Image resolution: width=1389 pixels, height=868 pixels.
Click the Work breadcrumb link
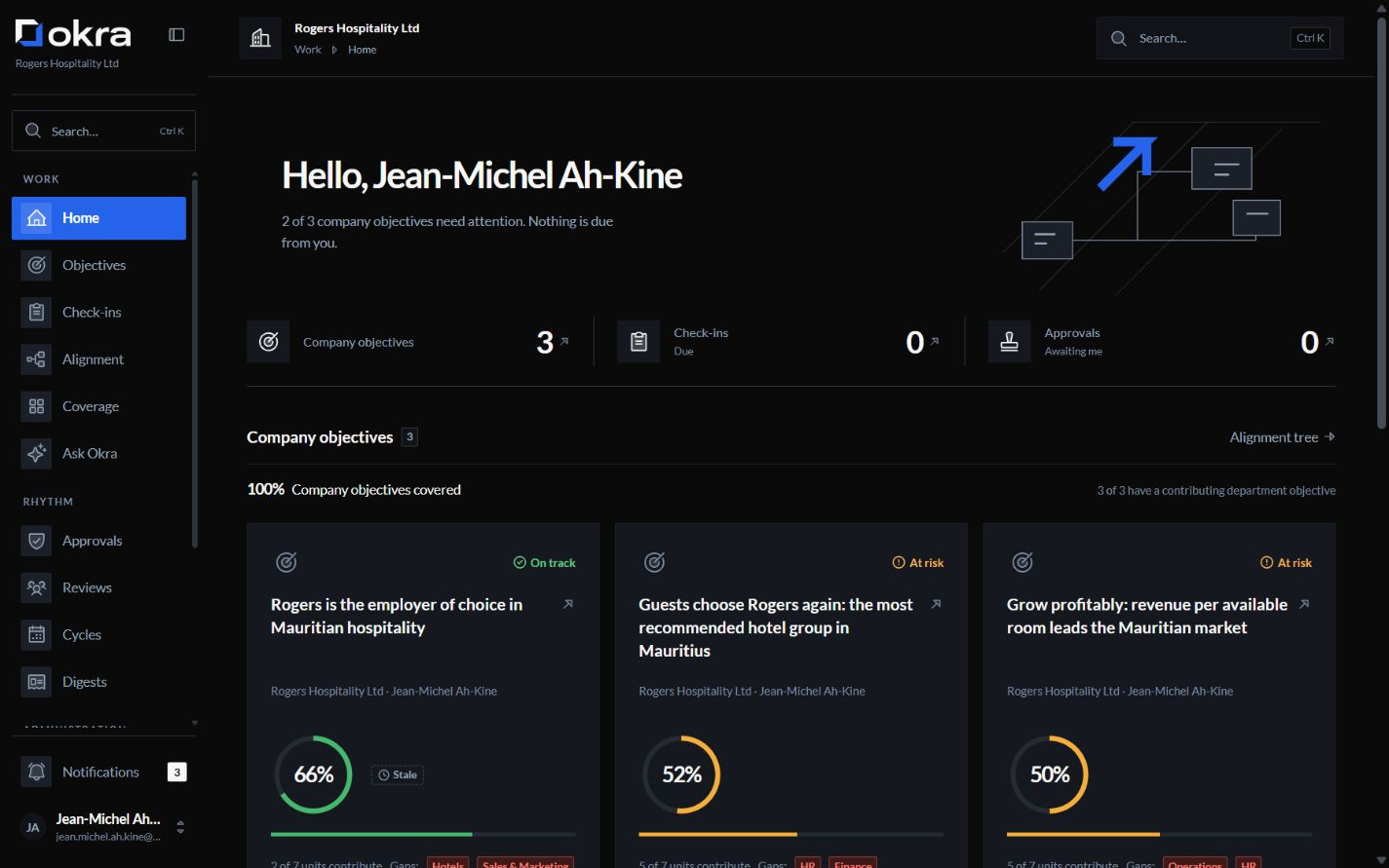click(307, 50)
